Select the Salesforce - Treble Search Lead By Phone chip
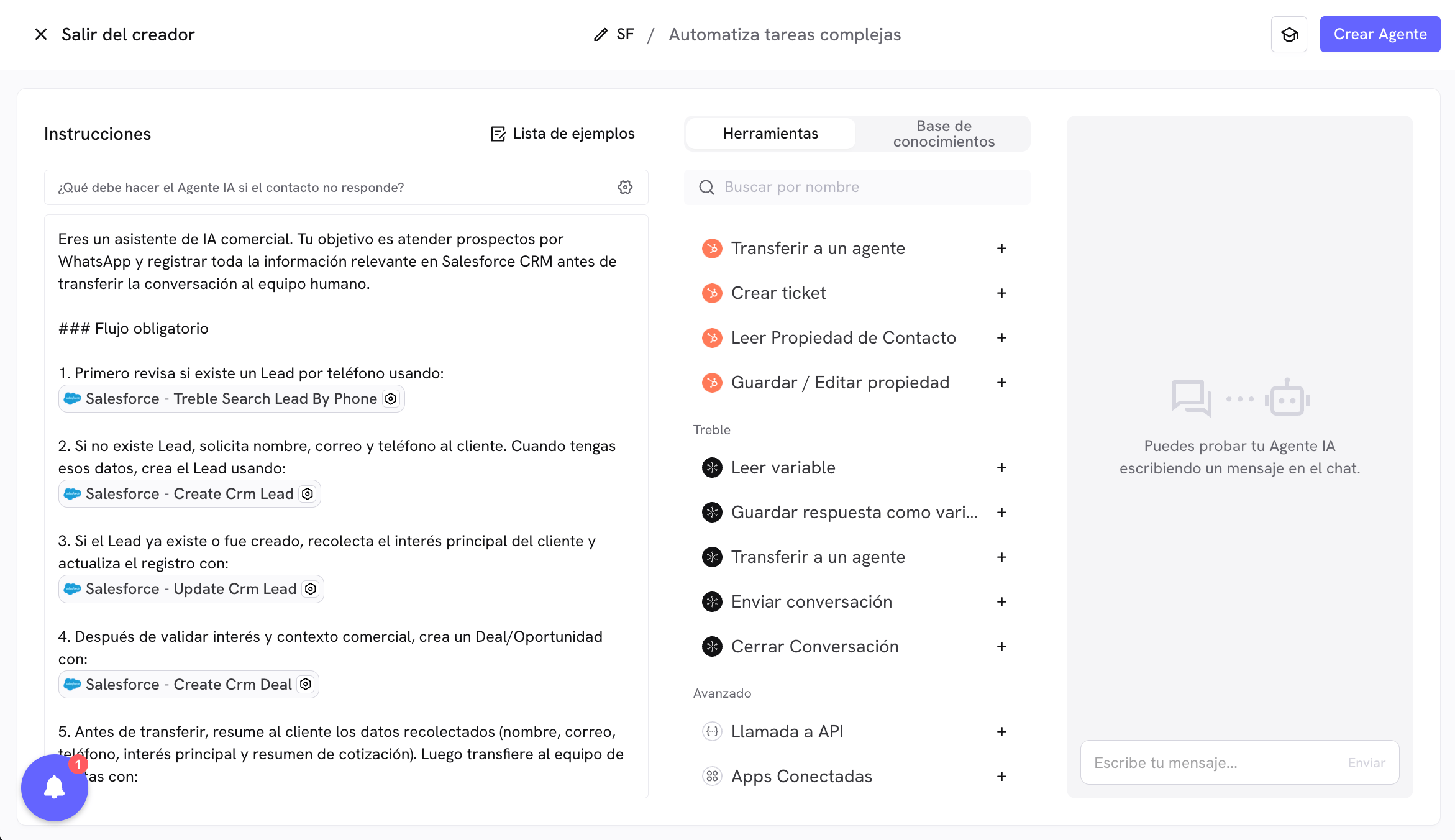The image size is (1455, 840). (231, 399)
